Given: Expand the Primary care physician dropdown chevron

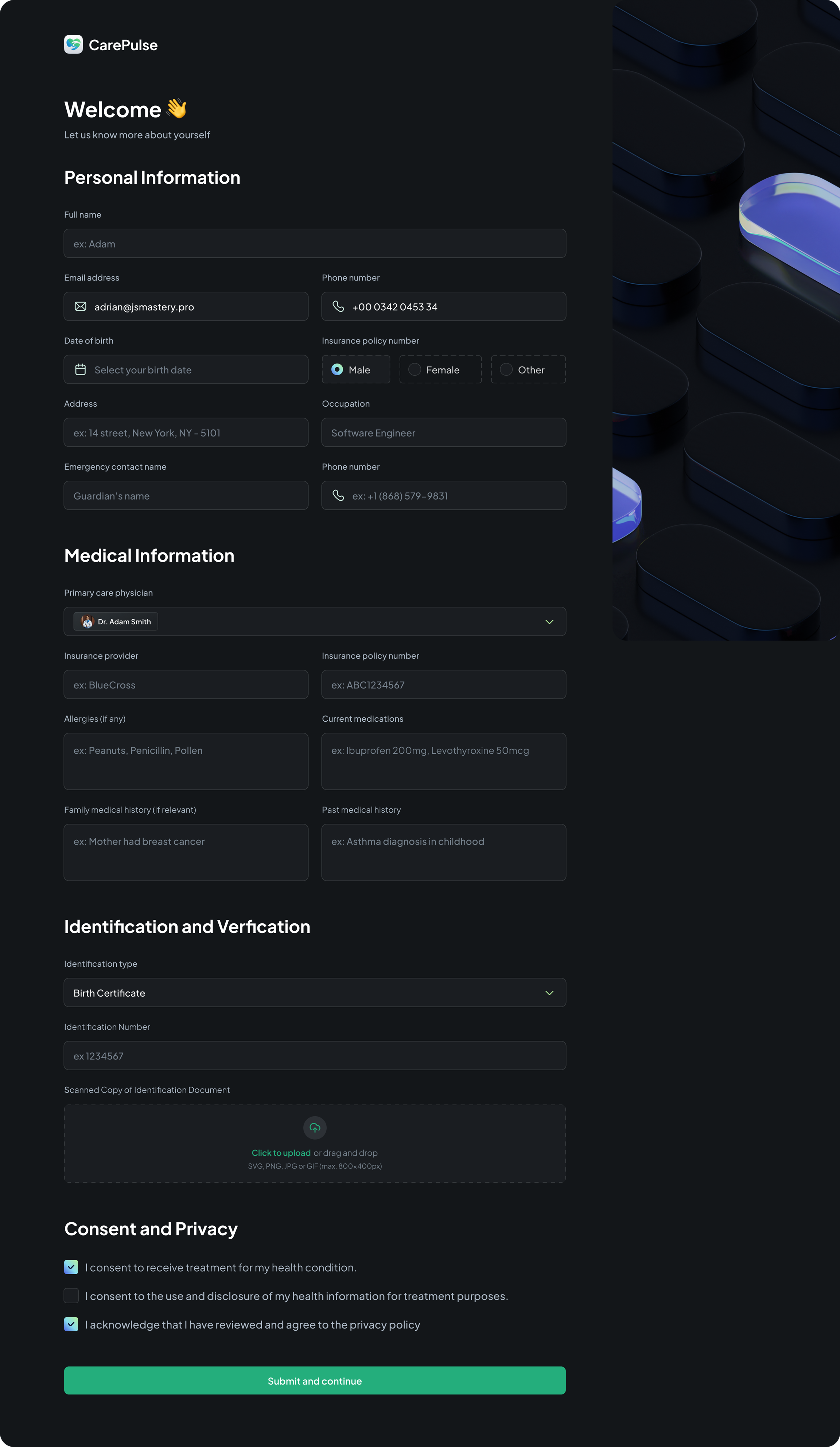Looking at the screenshot, I should pyautogui.click(x=549, y=622).
